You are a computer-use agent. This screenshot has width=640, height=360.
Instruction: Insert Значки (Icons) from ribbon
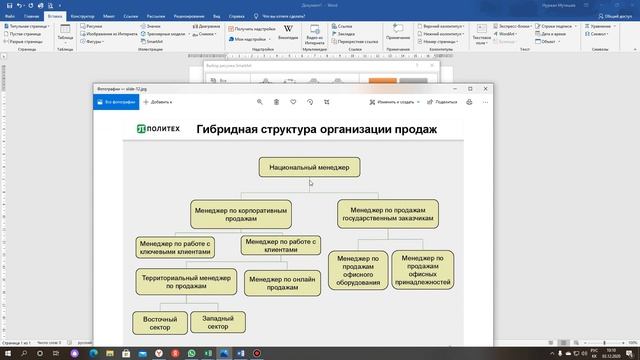pos(151,26)
